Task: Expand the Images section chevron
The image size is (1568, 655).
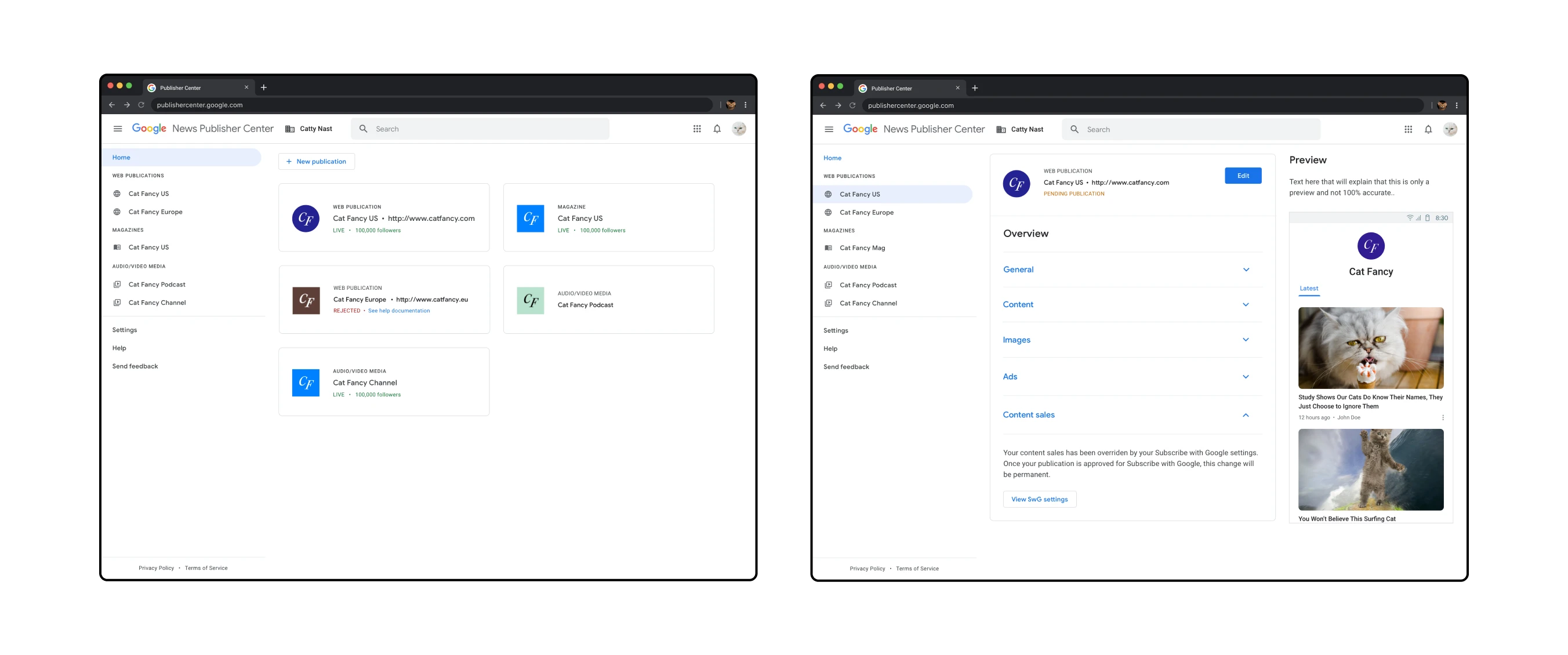Action: click(x=1246, y=340)
